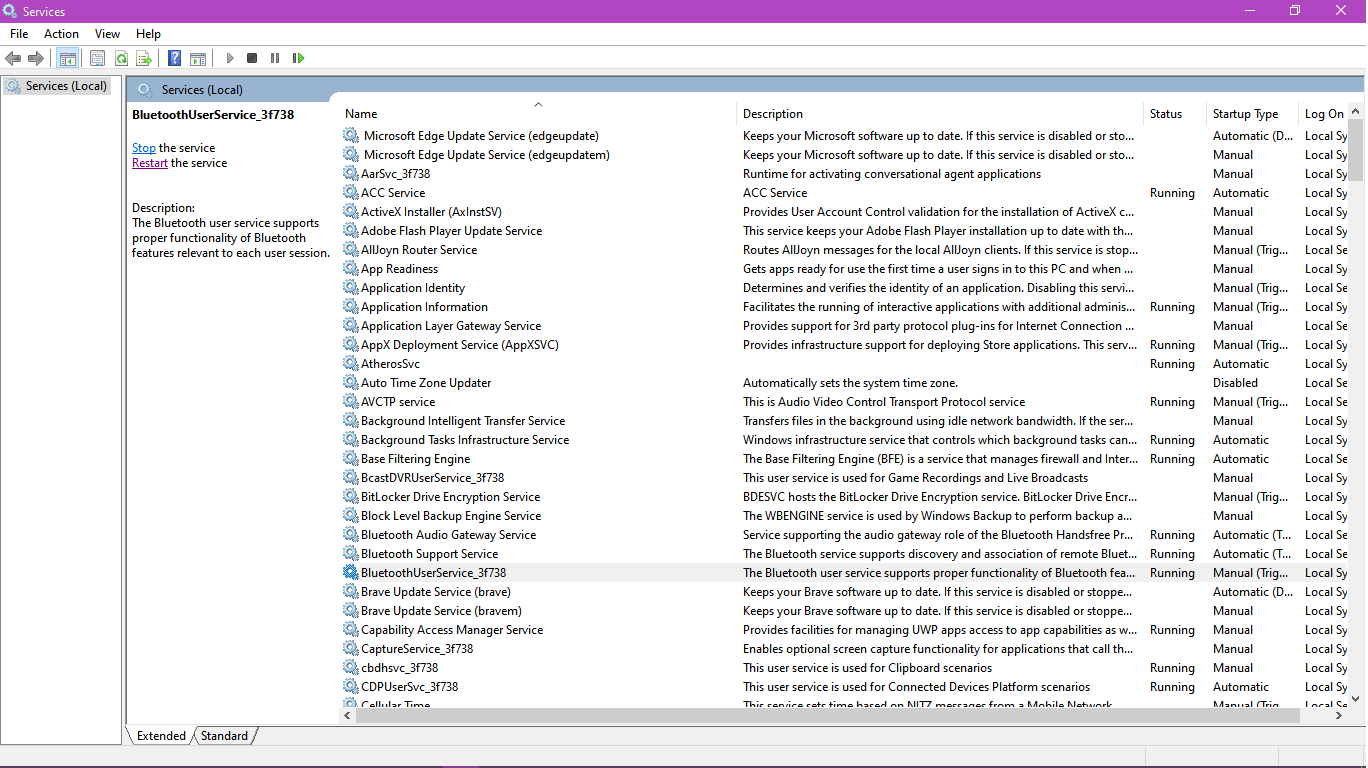Image resolution: width=1368 pixels, height=768 pixels.
Task: Click the Back navigation arrow in the toolbar
Action: click(13, 57)
